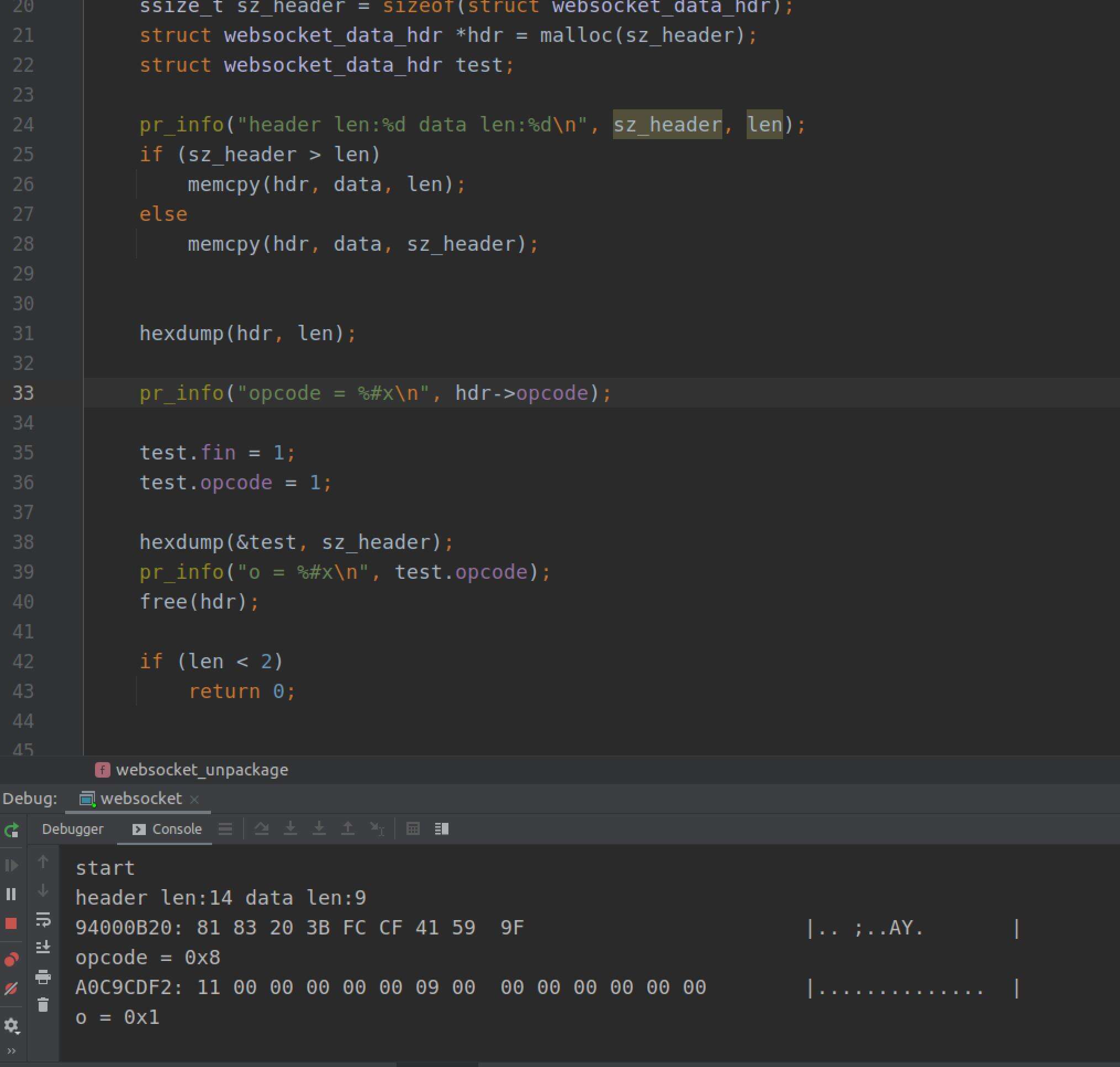Viewport: 1120px width, 1067px height.
Task: Open the View Breakpoints dialog
Action: pos(12,960)
